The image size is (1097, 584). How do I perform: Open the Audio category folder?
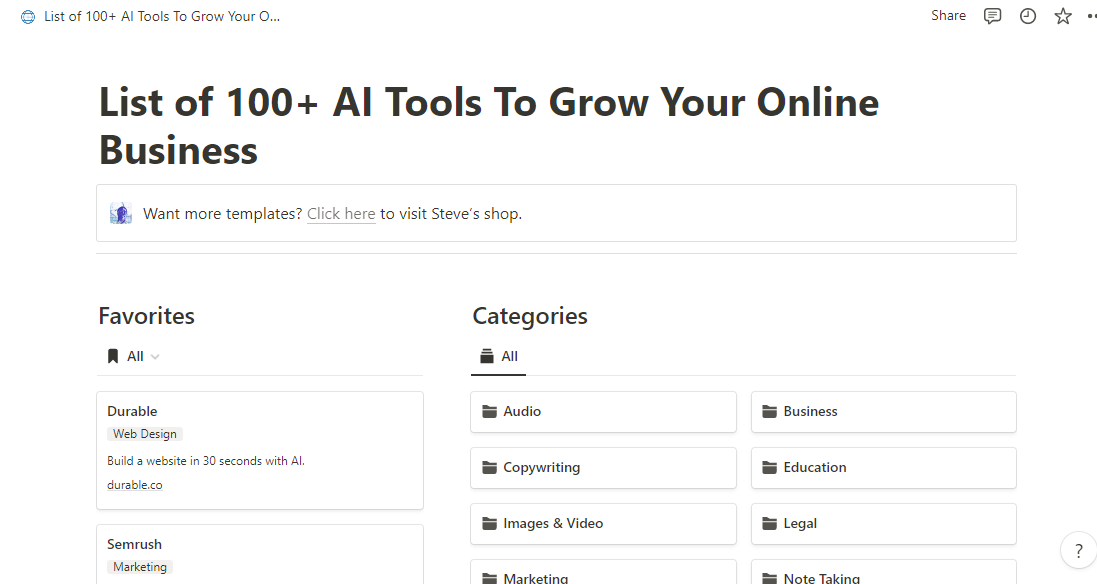[x=603, y=411]
